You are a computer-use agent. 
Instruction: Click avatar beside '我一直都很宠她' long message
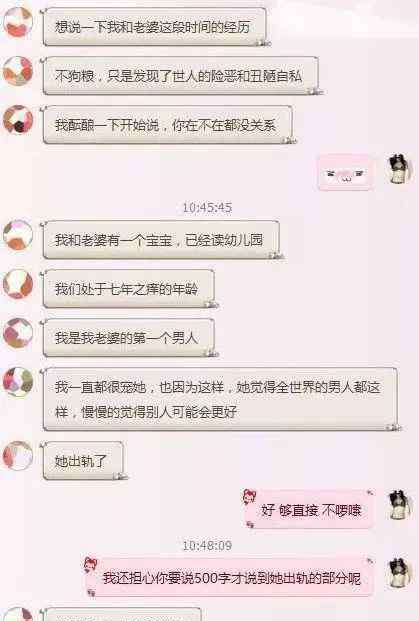(18, 382)
